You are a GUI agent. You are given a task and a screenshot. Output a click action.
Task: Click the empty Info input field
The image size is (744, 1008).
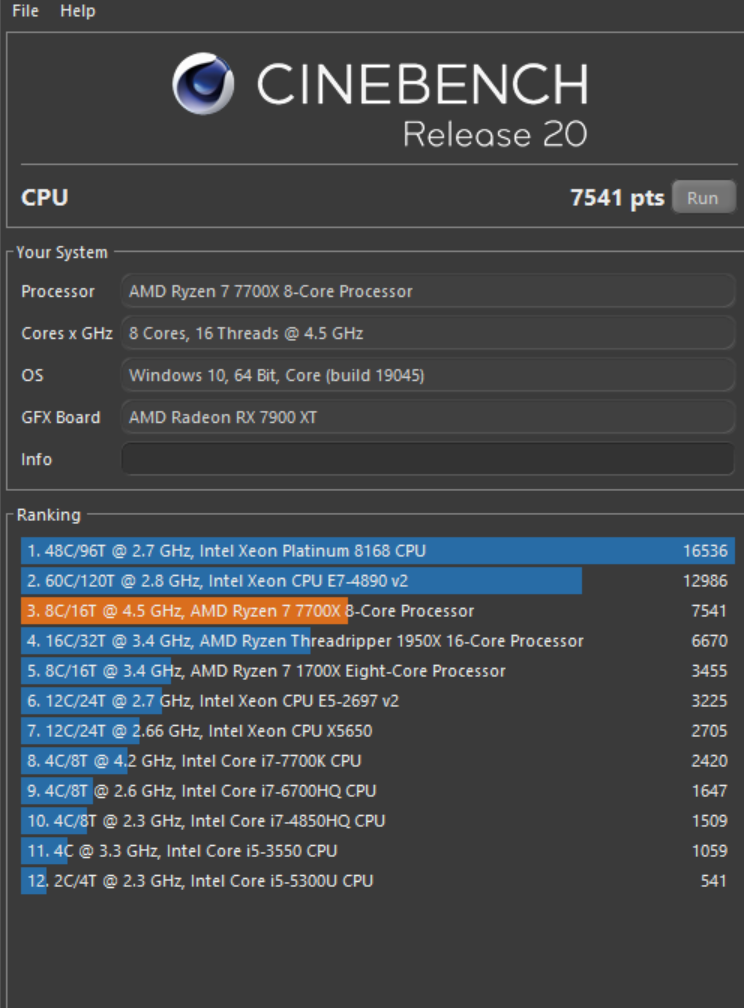coord(428,459)
